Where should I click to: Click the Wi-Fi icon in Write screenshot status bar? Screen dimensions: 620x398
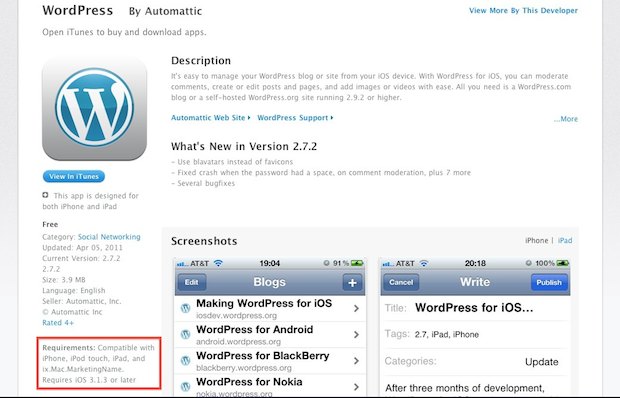(424, 263)
